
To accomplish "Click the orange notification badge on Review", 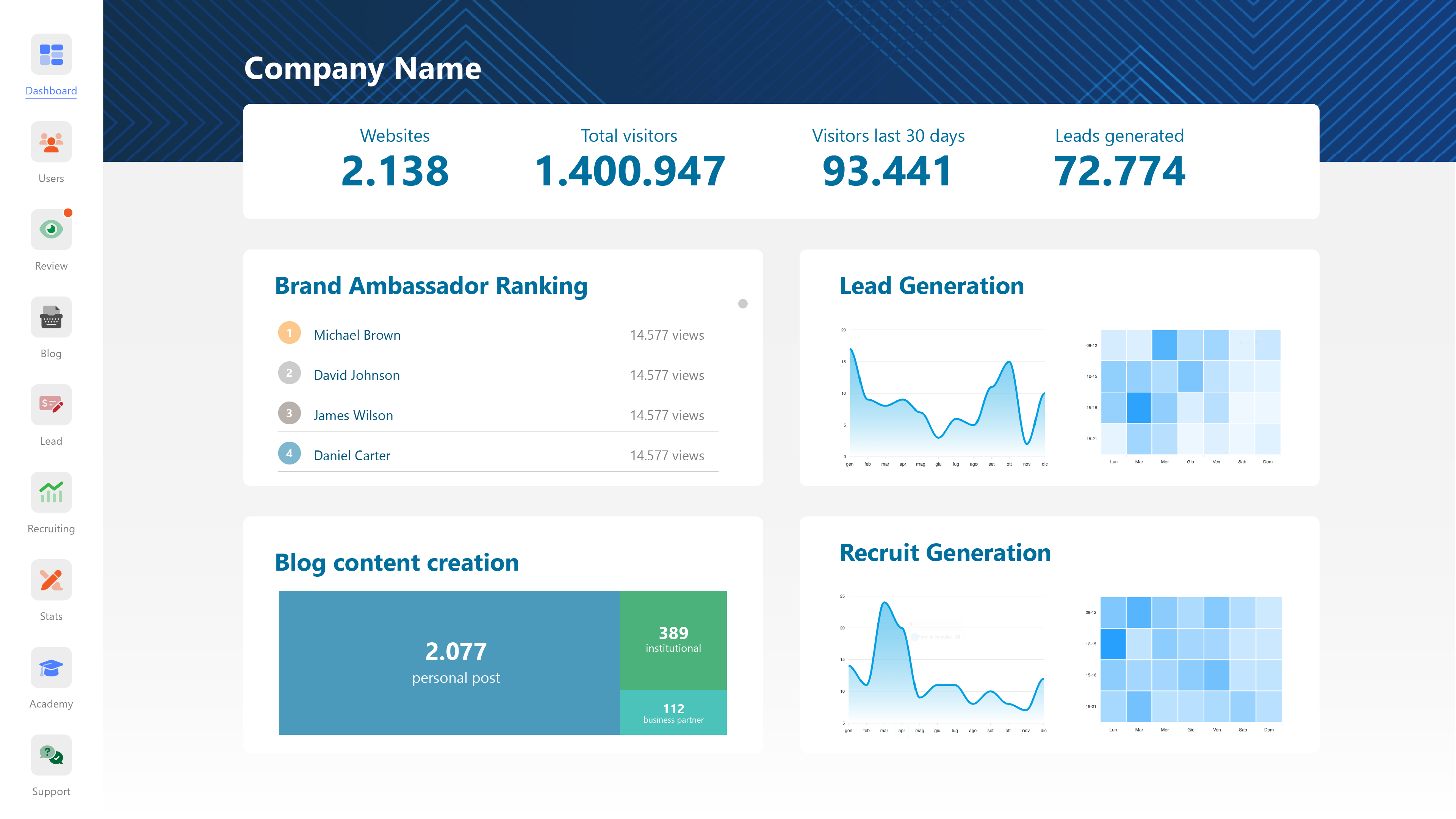I will [x=68, y=213].
